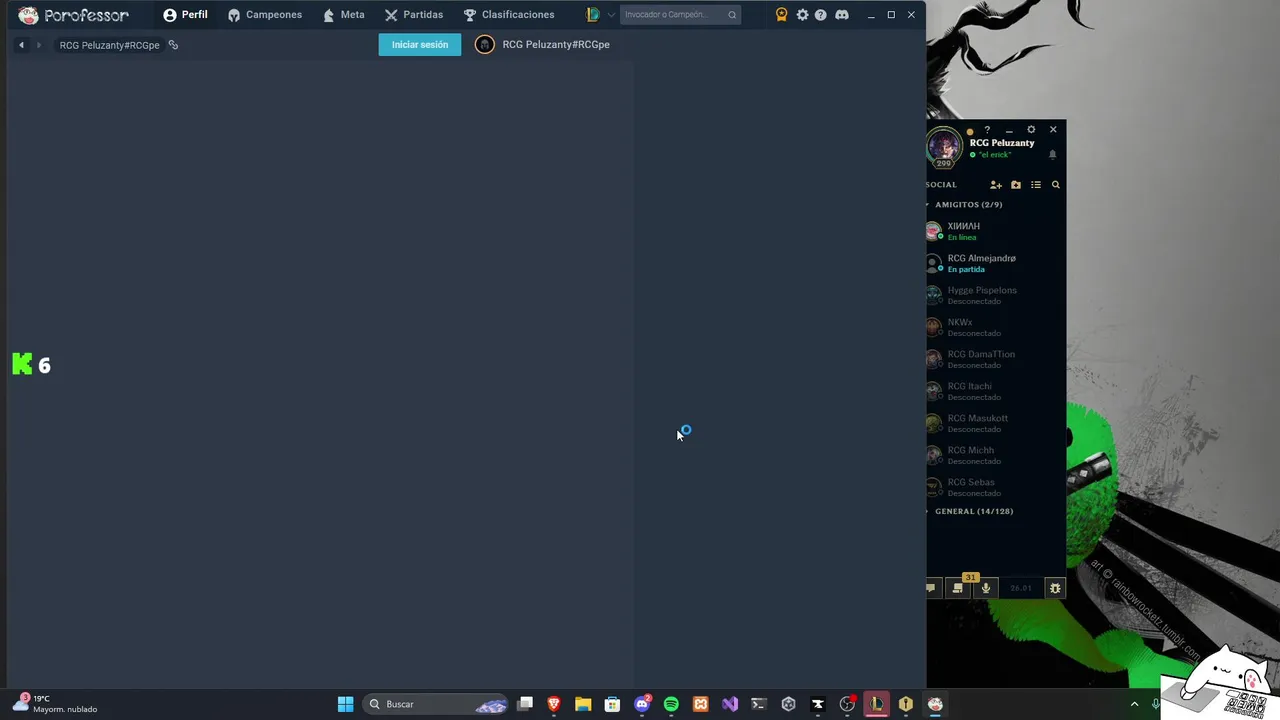
Task: Open the Perfil tab in Porofessor
Action: pyautogui.click(x=185, y=15)
